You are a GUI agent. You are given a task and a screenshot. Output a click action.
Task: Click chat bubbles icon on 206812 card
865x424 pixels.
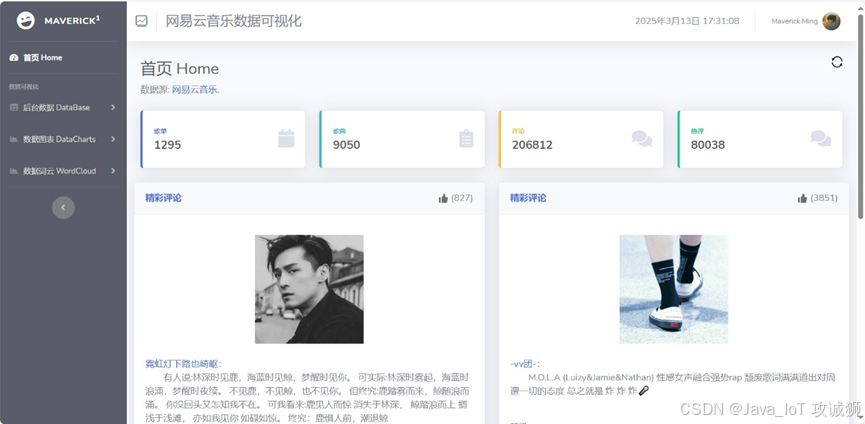pyautogui.click(x=642, y=138)
